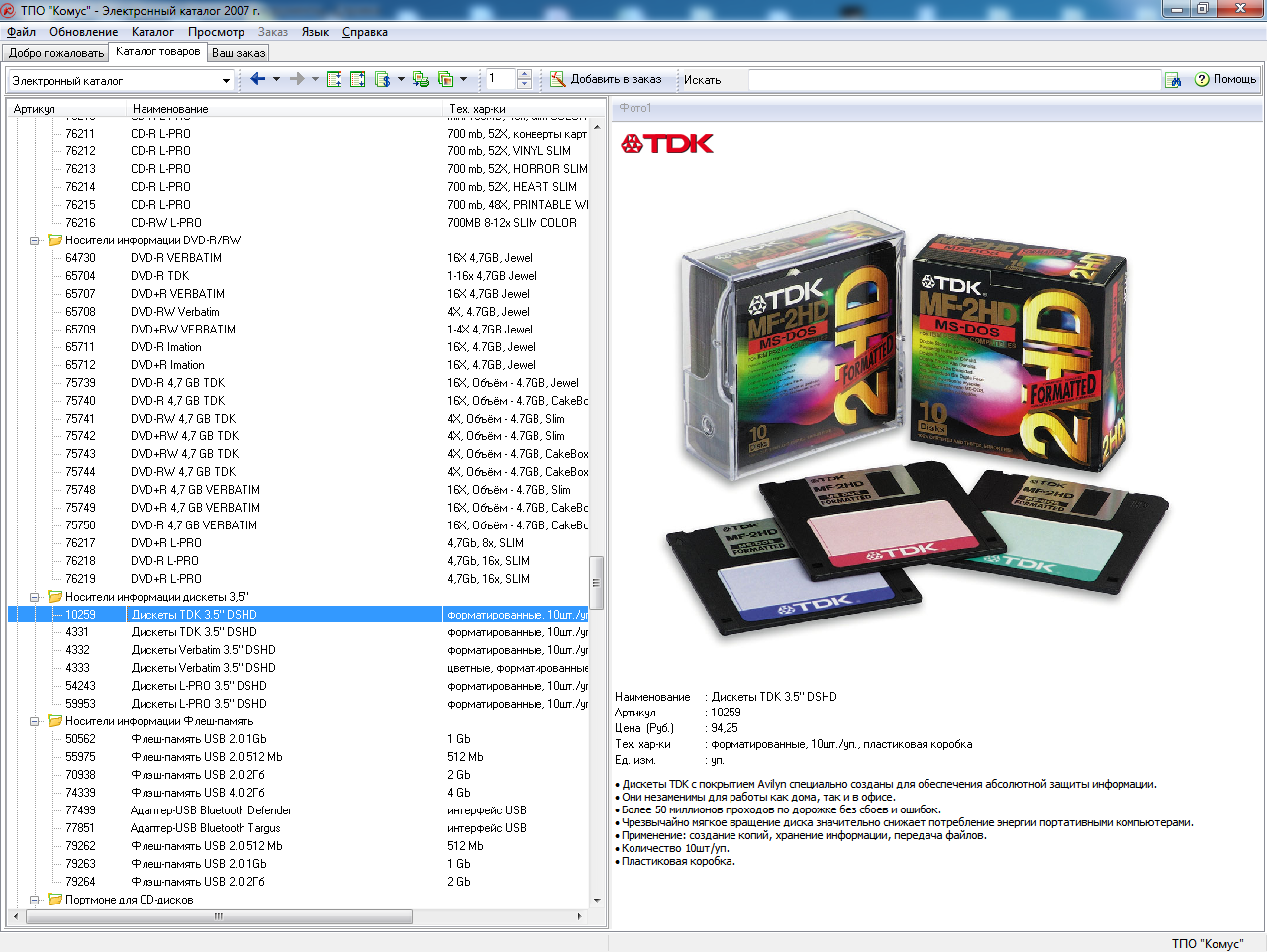Click the price list icon with dollar sign
The image size is (1267, 952).
tap(382, 79)
